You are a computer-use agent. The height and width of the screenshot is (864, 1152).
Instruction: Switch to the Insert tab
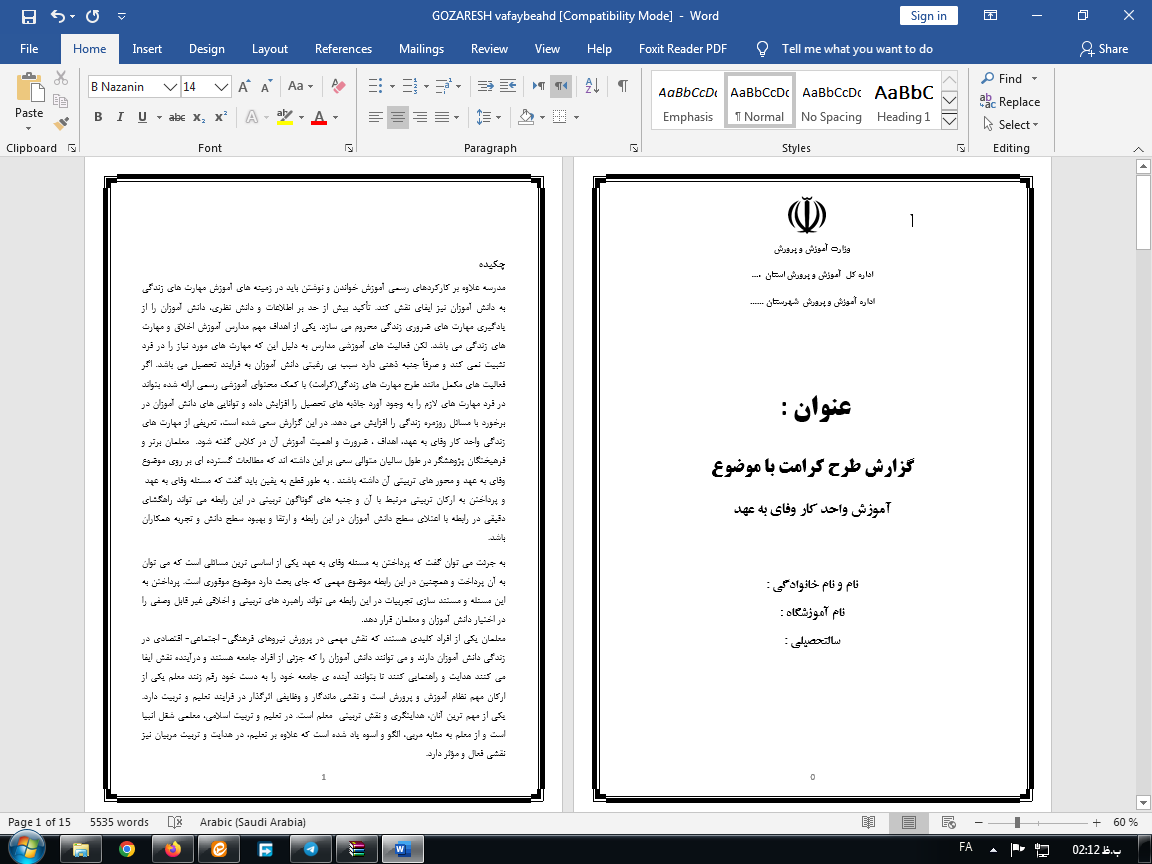[x=147, y=49]
